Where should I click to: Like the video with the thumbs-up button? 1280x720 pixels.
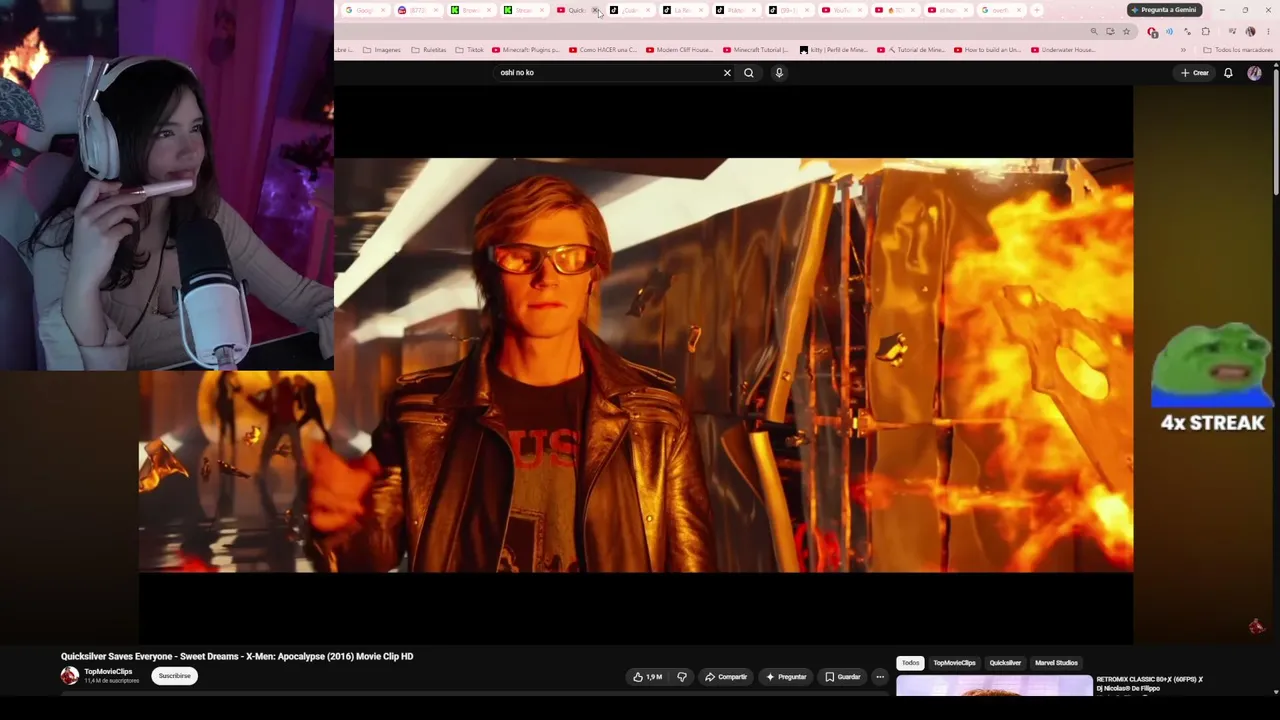[647, 677]
